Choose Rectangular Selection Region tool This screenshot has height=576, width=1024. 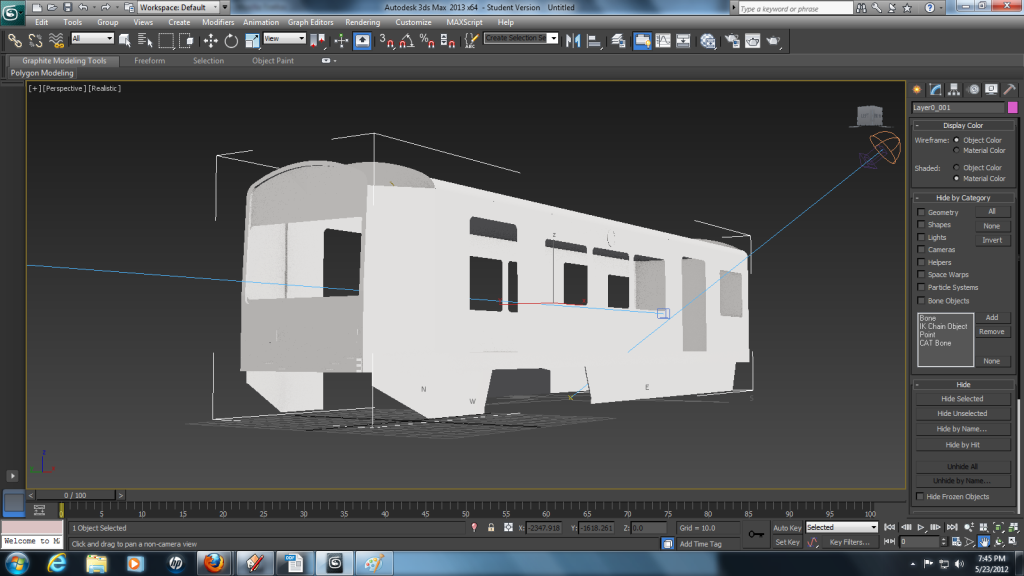(166, 41)
